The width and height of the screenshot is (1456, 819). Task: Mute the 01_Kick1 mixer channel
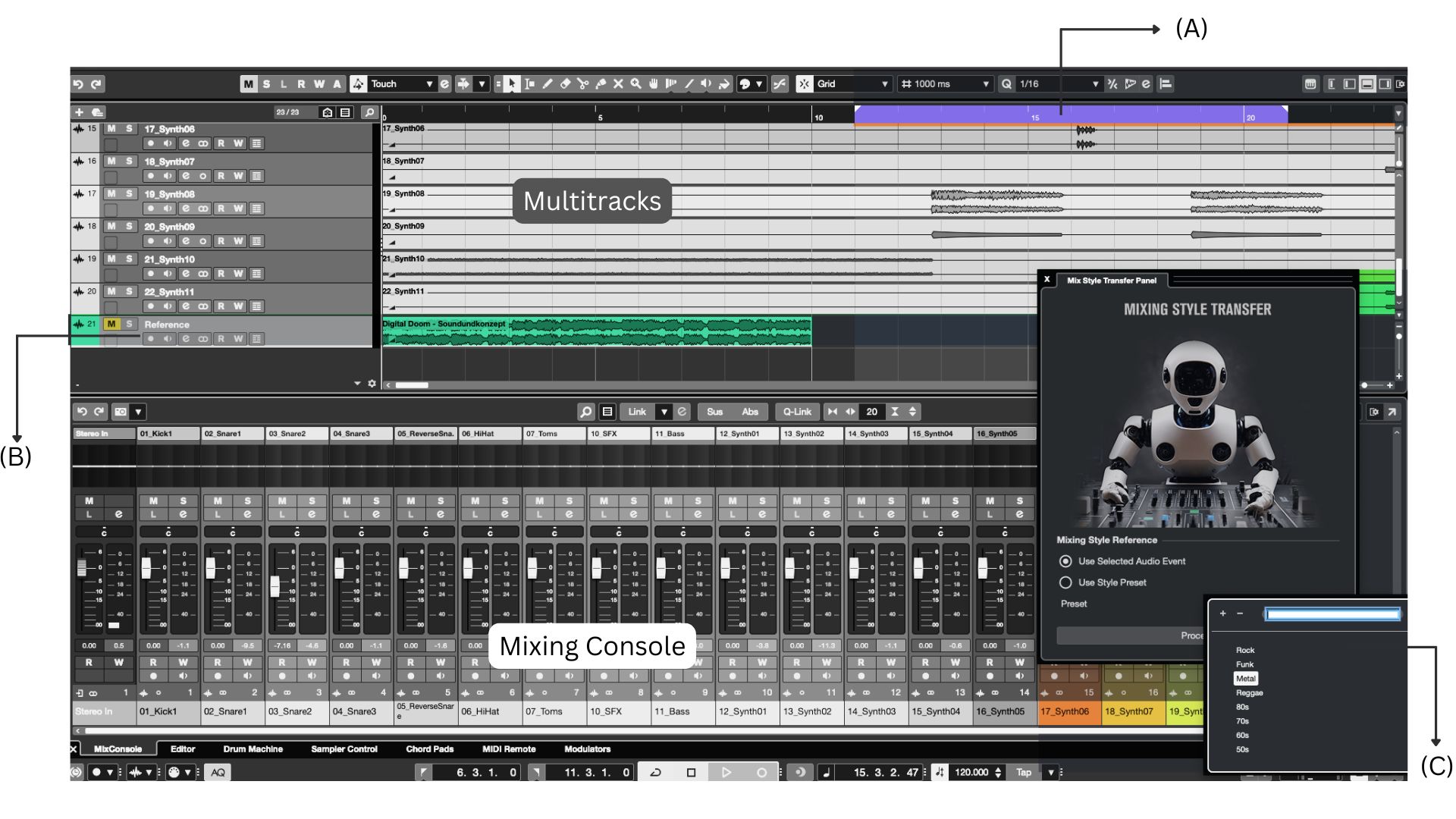tap(154, 501)
